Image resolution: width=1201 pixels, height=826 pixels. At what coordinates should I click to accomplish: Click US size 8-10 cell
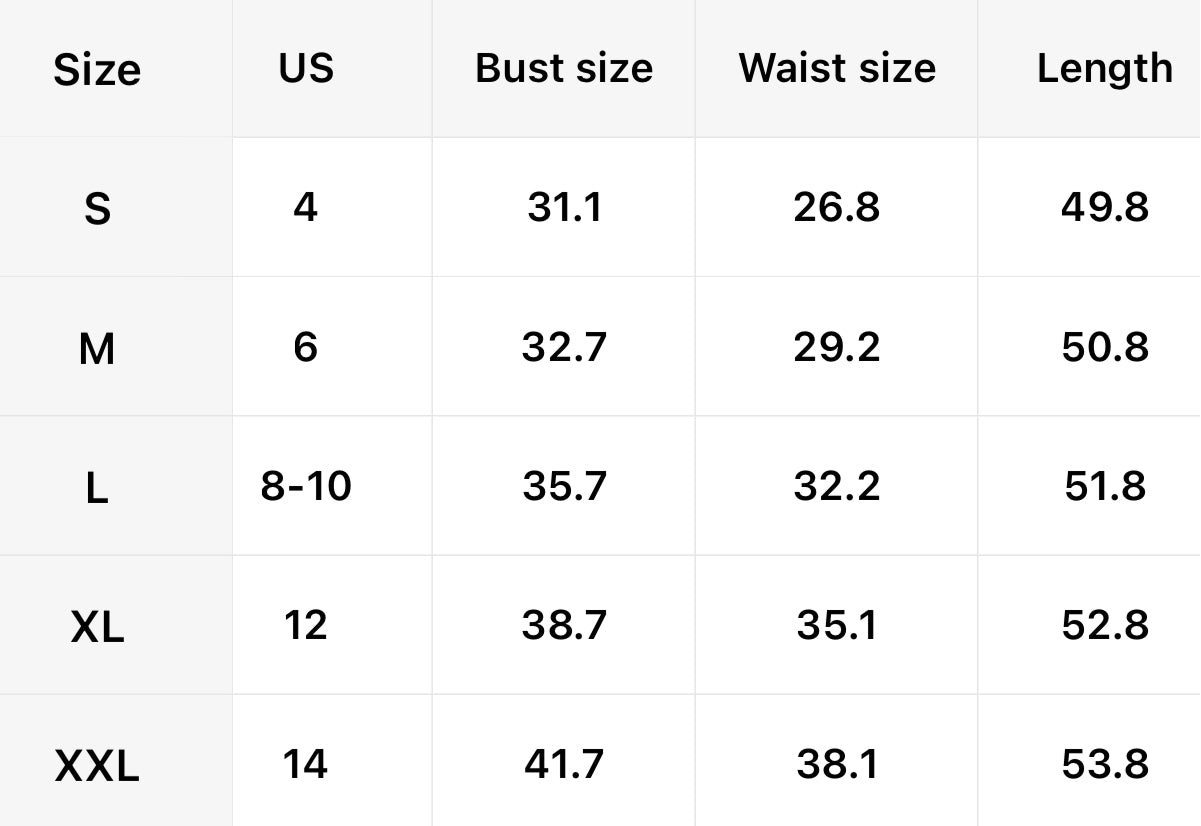tap(306, 487)
